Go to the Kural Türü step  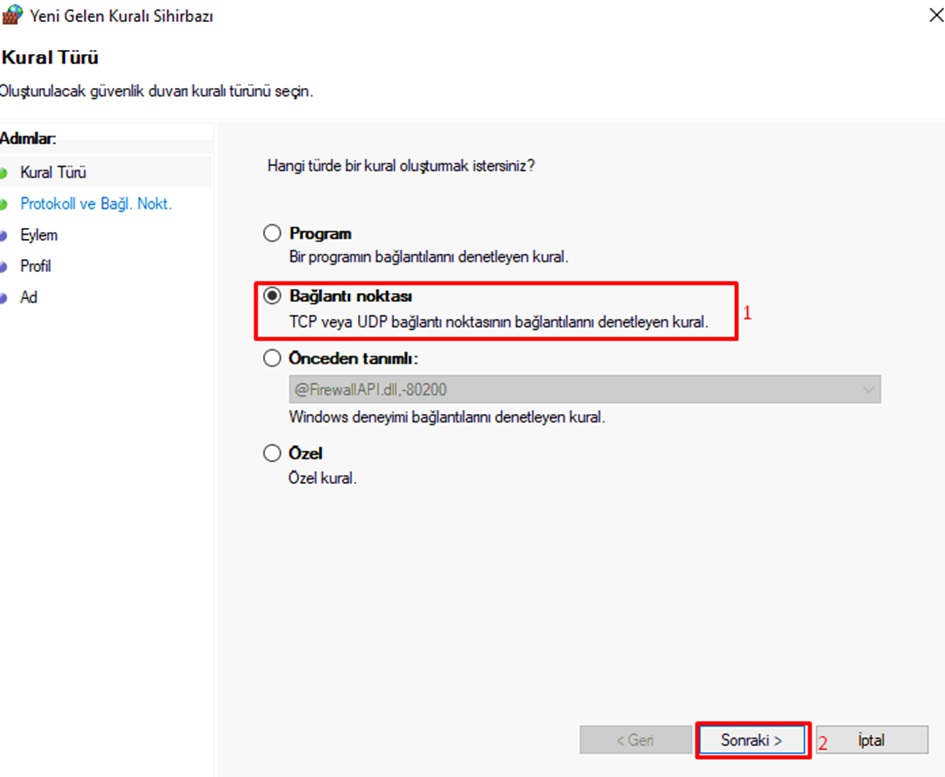click(x=53, y=172)
